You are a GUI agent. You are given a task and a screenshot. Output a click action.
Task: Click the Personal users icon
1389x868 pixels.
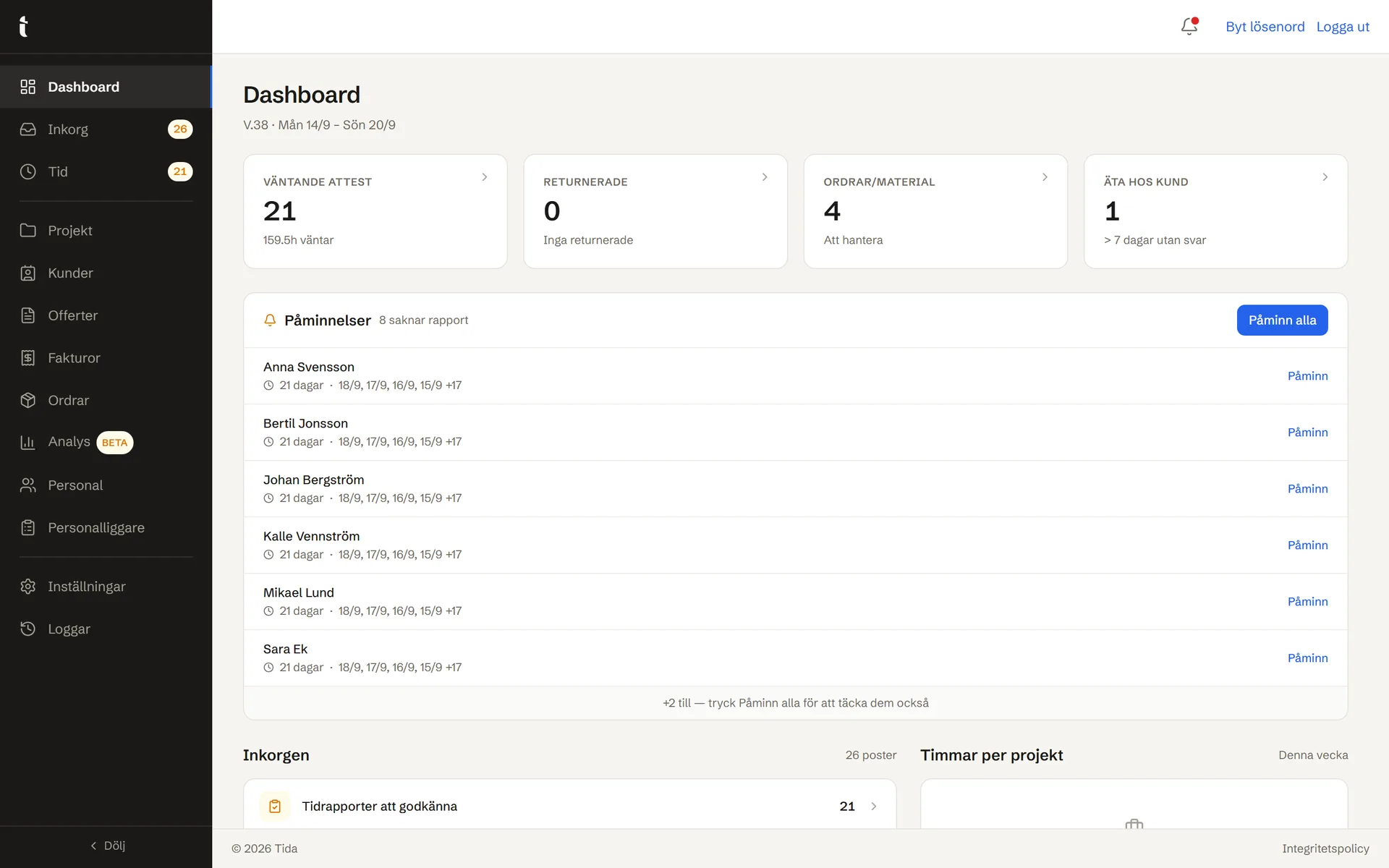(27, 485)
